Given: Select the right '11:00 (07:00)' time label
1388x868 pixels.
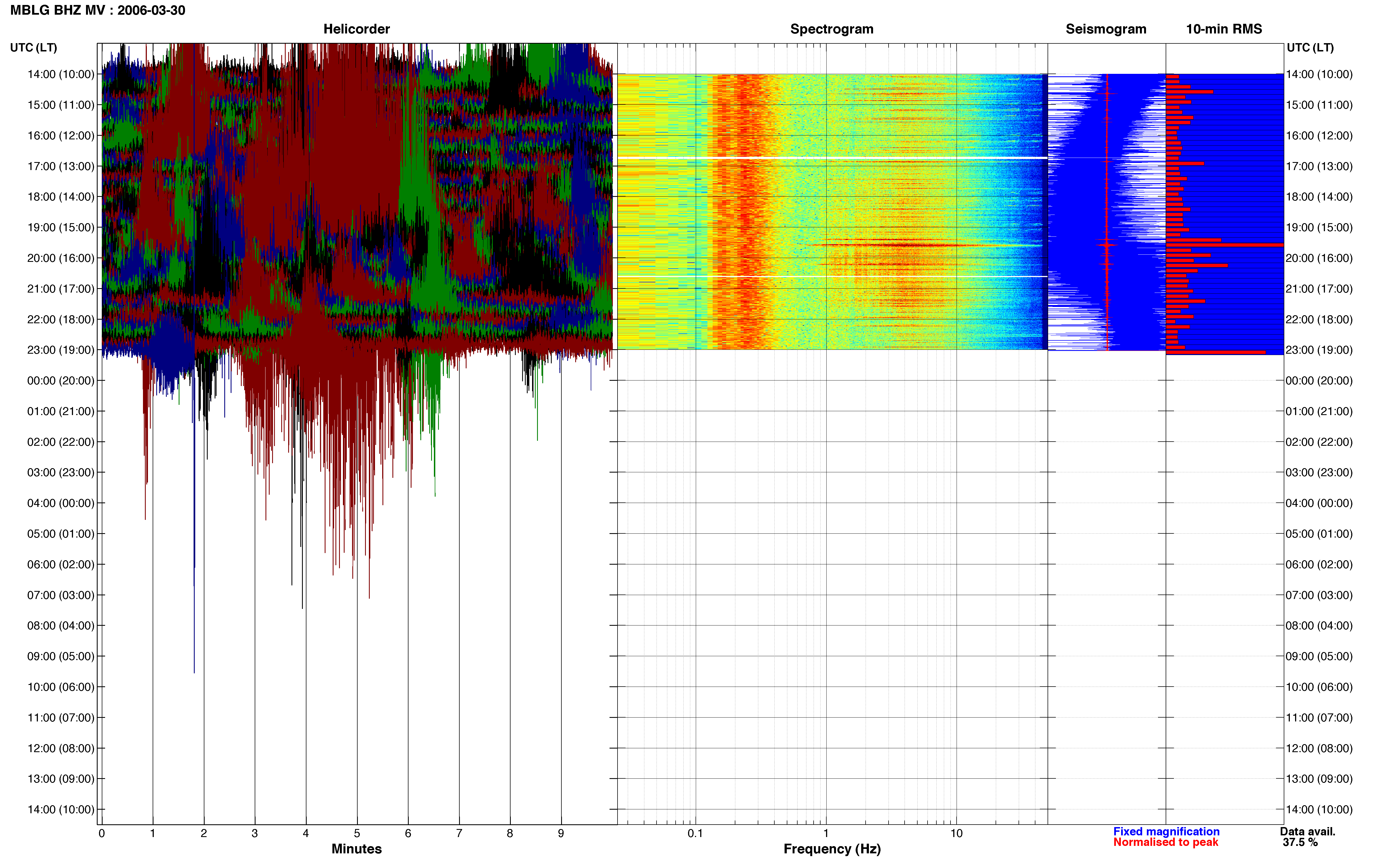Looking at the screenshot, I should [x=1319, y=718].
